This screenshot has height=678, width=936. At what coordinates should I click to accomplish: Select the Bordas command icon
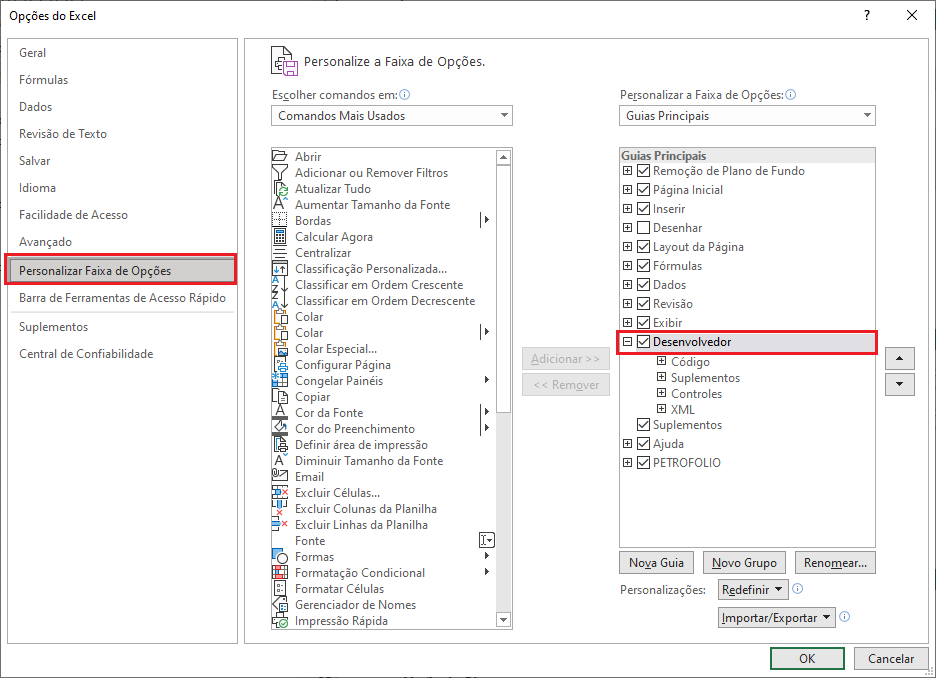281,220
